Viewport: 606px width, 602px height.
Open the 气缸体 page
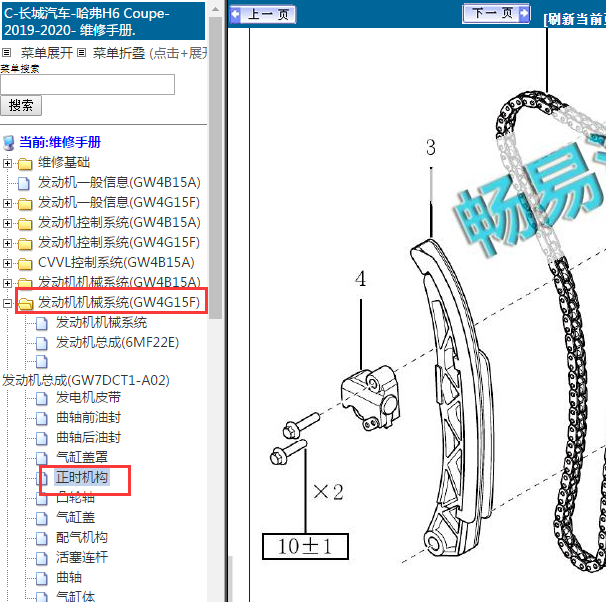pos(75,596)
